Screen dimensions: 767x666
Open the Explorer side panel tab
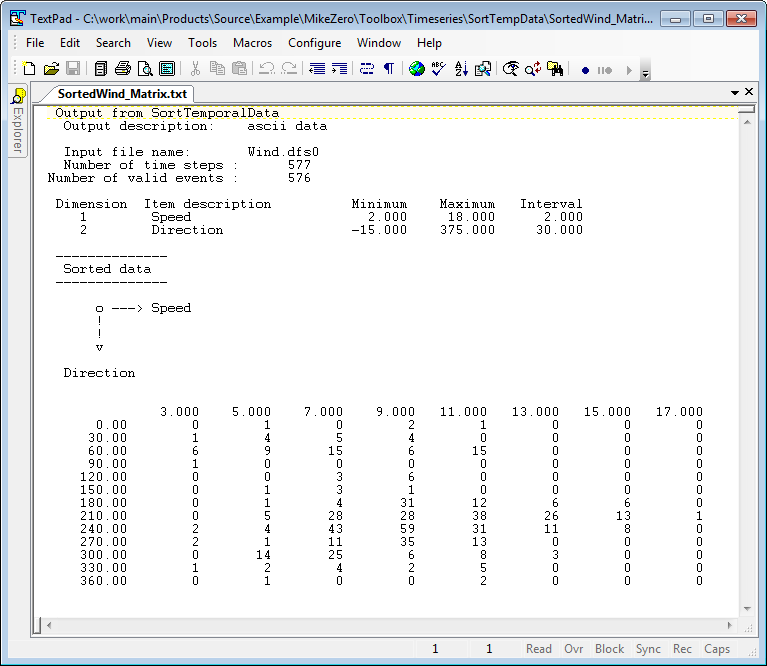pyautogui.click(x=18, y=121)
